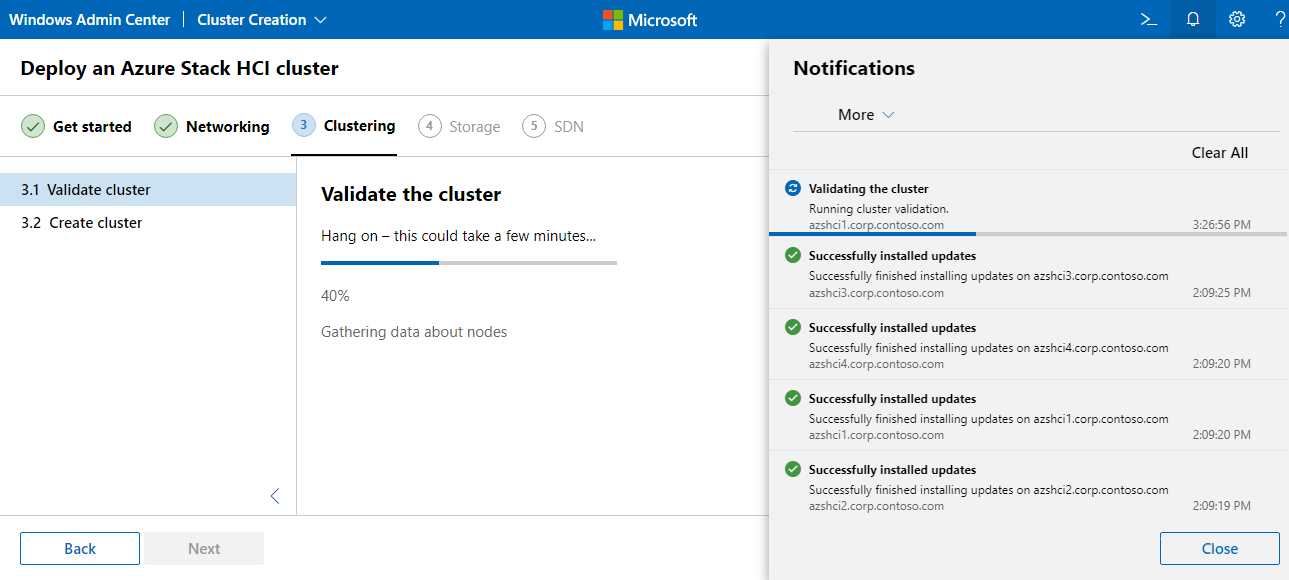Viewport: 1289px width, 580px height.
Task: Click Hang on this could take minutes text
Action: (458, 236)
